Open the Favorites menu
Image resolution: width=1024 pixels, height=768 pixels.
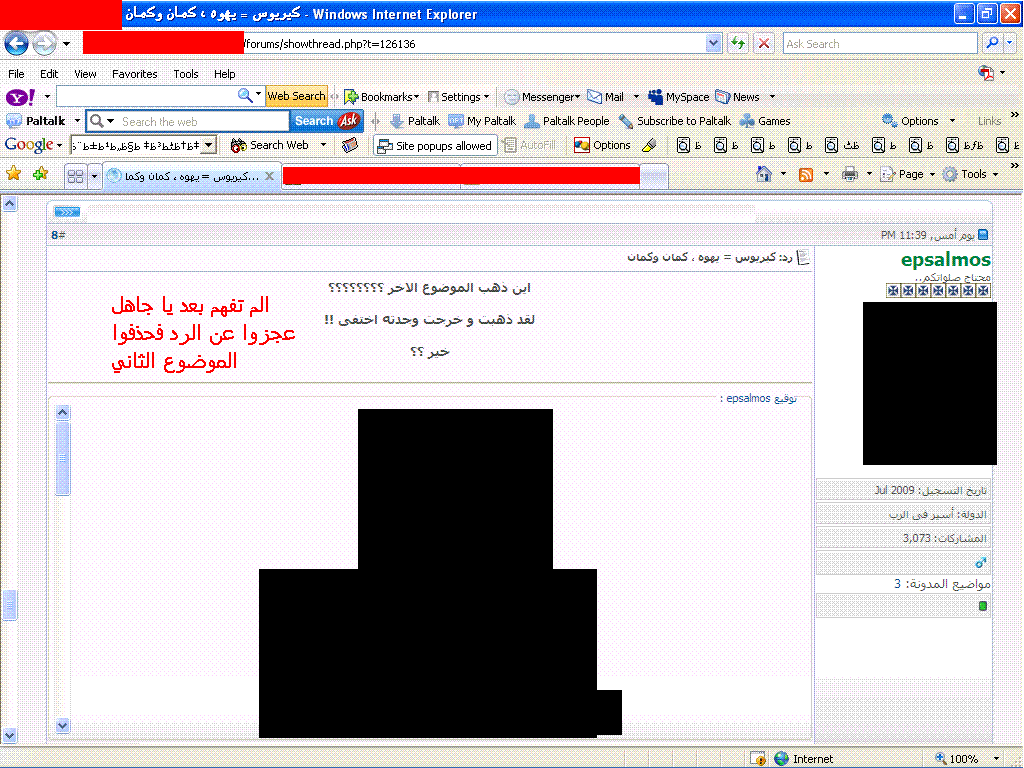coord(134,74)
